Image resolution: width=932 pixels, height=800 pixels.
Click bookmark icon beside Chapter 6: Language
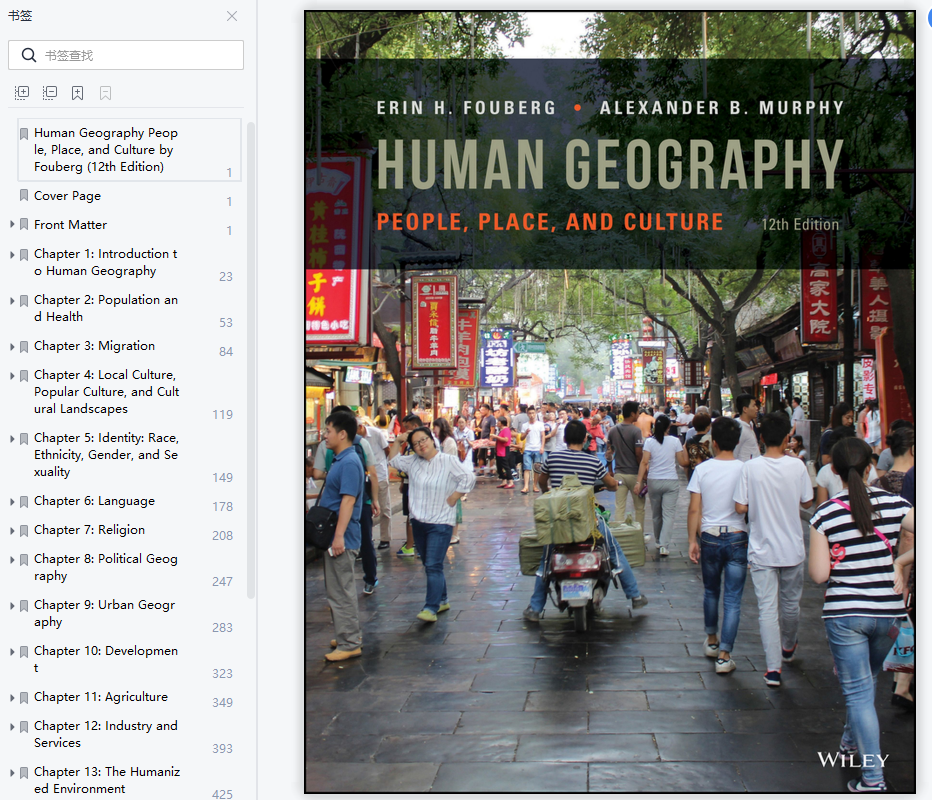[x=24, y=502]
